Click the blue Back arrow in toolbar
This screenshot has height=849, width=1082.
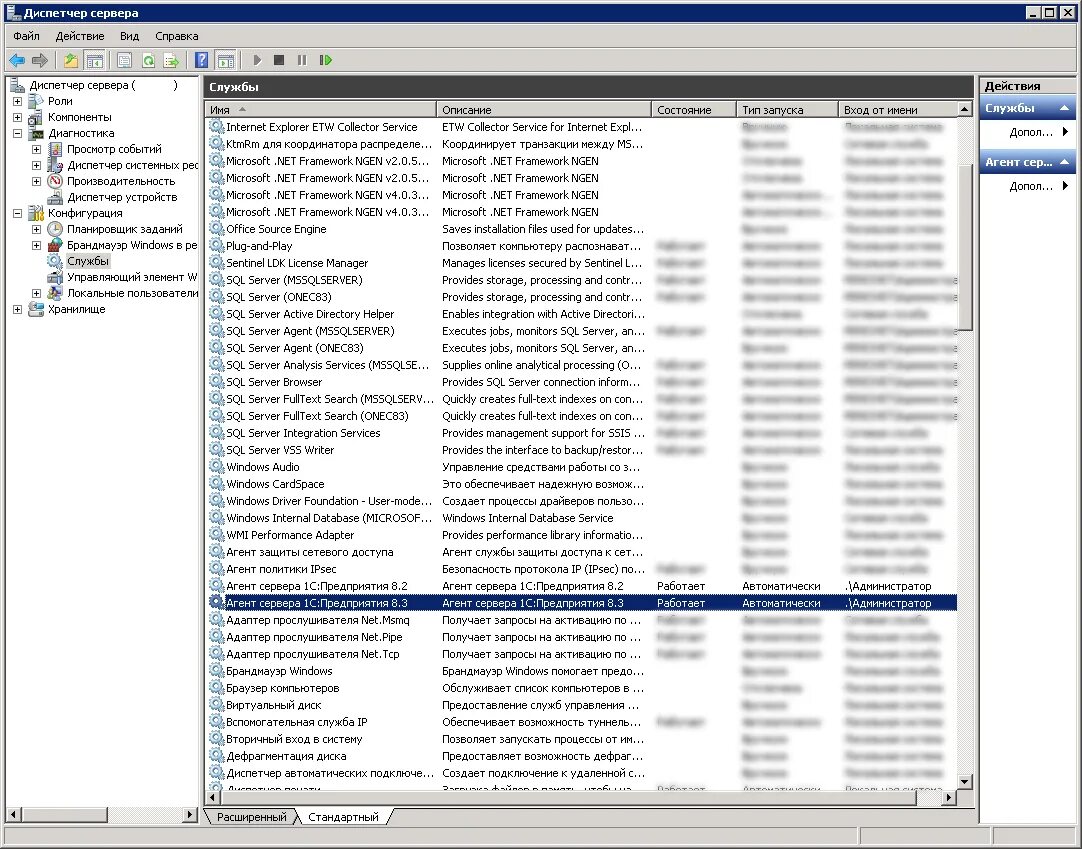[17, 61]
